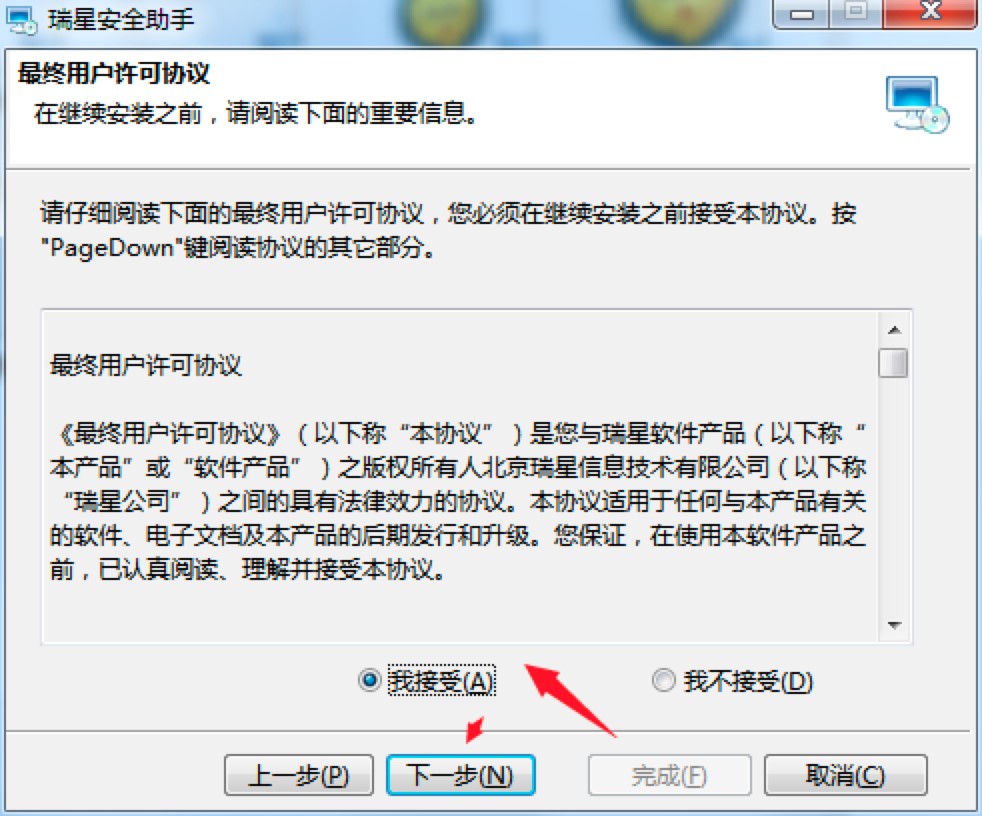This screenshot has height=816, width=982.
Task: Click the 我接受(A) label text
Action: (x=442, y=681)
